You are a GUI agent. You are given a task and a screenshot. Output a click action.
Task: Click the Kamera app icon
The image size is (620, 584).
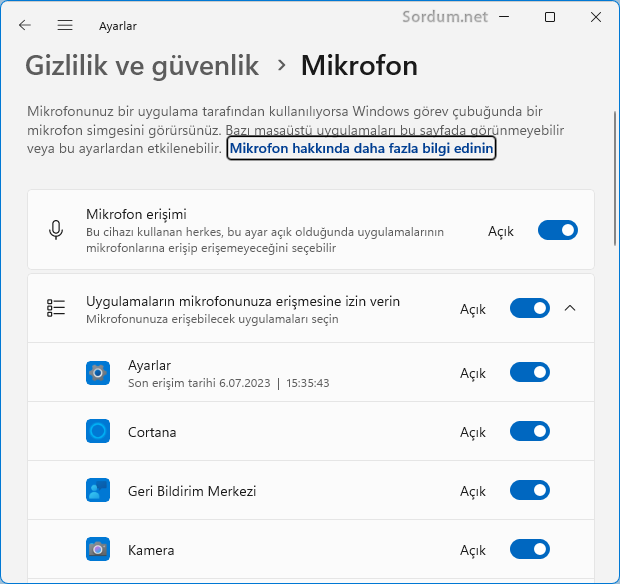[98, 549]
